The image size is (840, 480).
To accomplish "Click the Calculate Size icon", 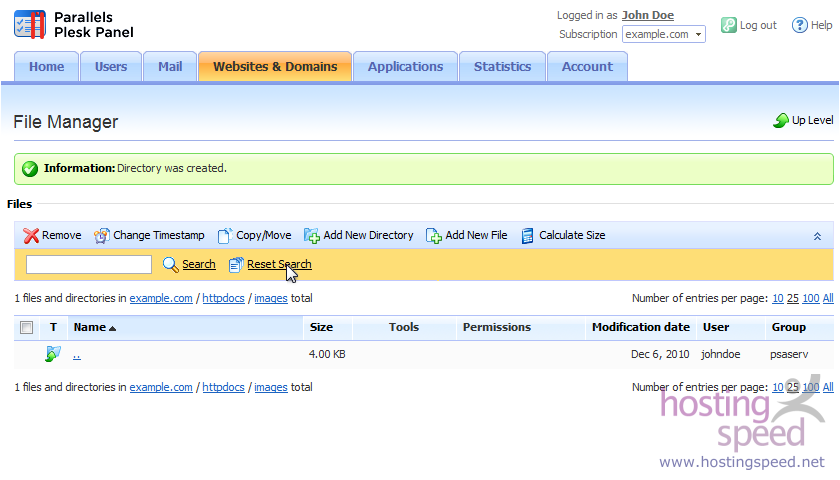I will point(528,236).
